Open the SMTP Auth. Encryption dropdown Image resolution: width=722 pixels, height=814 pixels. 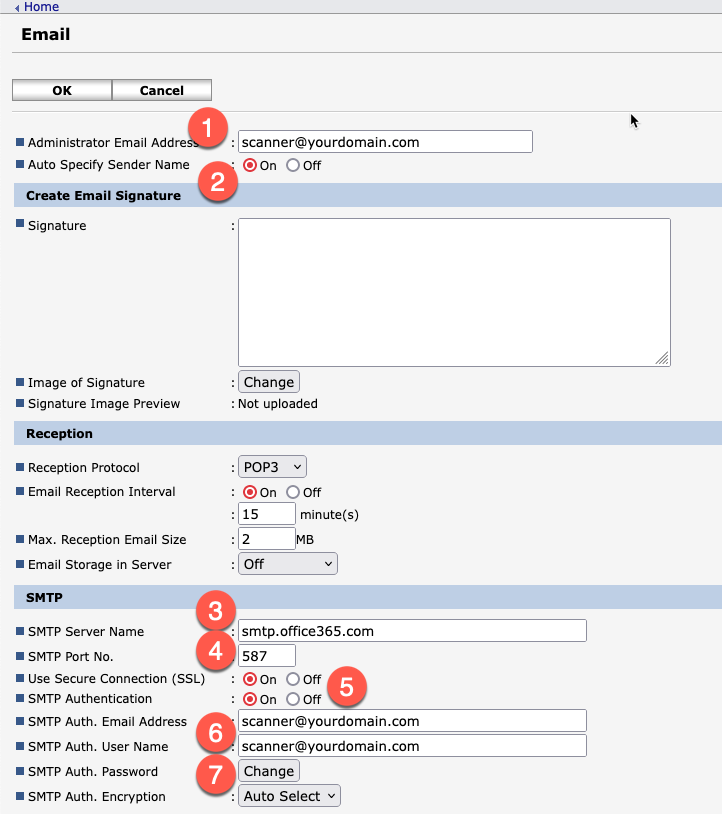(x=289, y=796)
